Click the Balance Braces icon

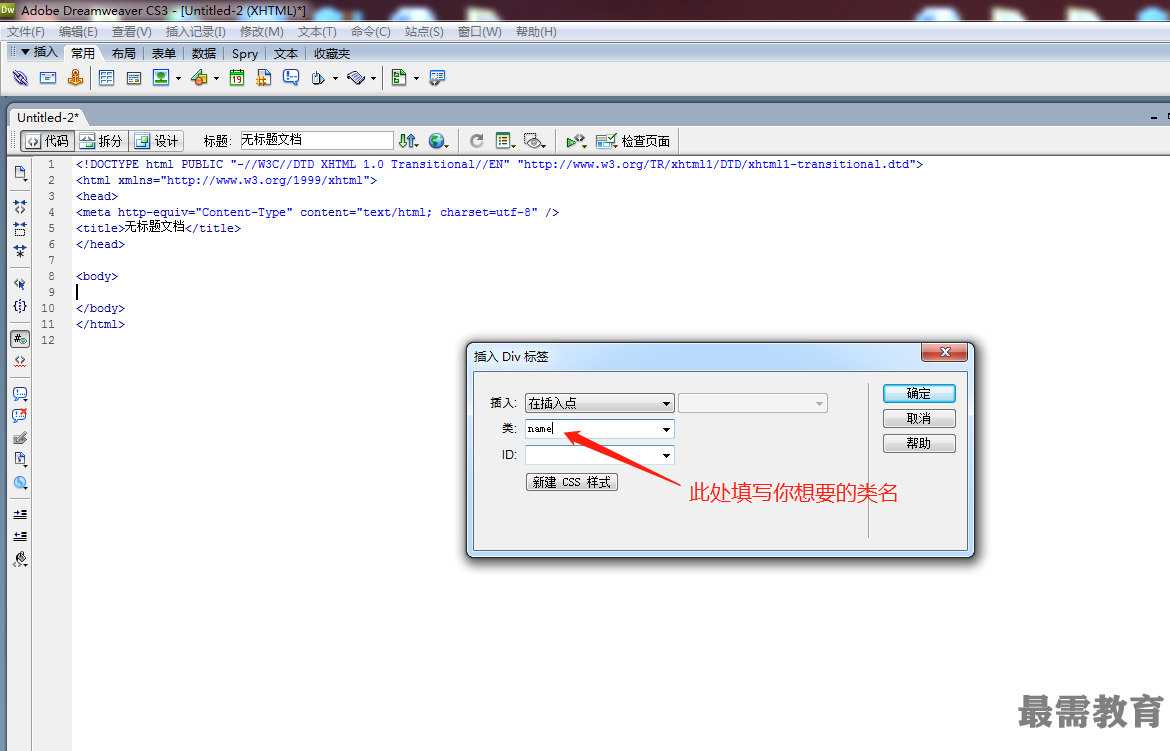pyautogui.click(x=20, y=306)
